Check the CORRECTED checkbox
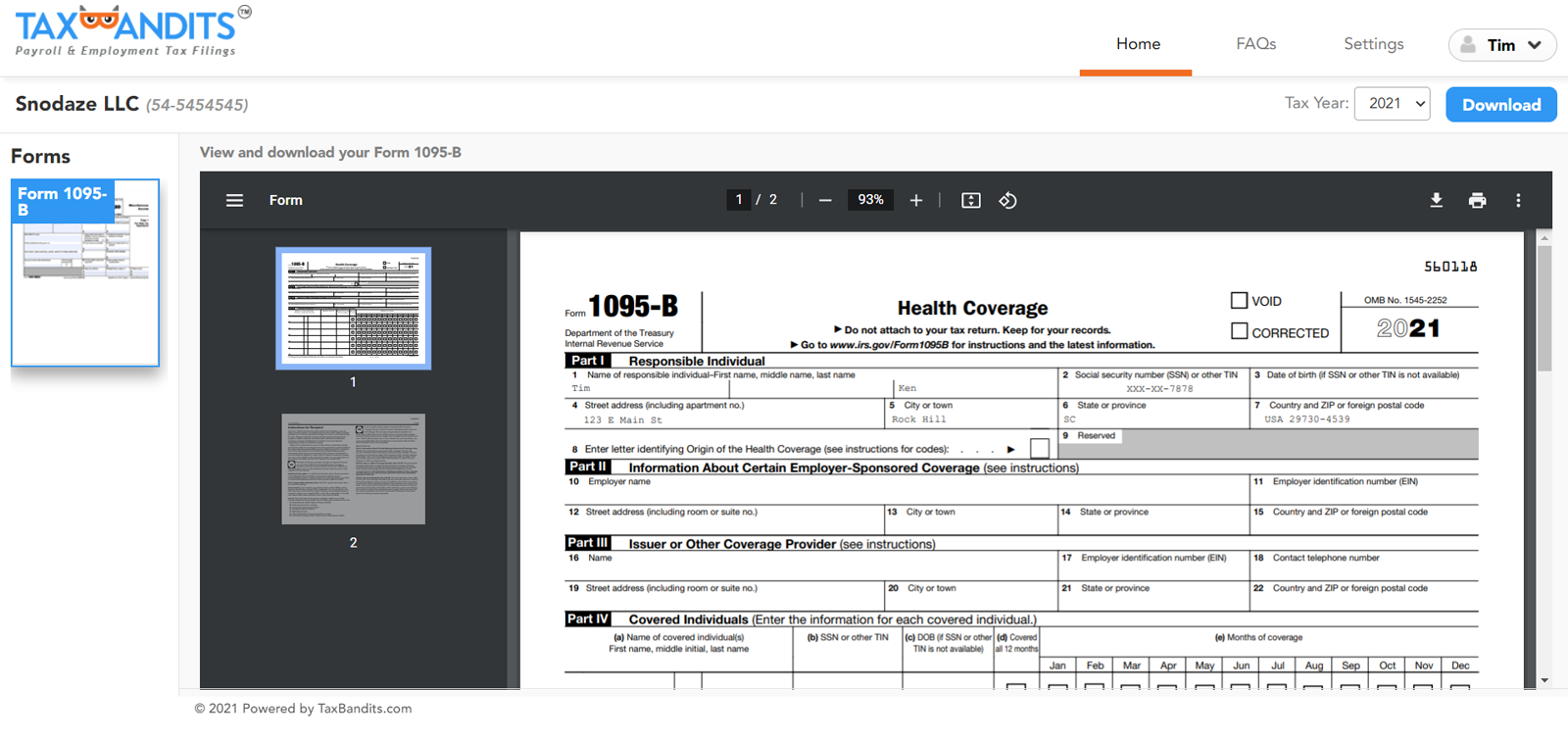The image size is (1568, 739). (1240, 331)
